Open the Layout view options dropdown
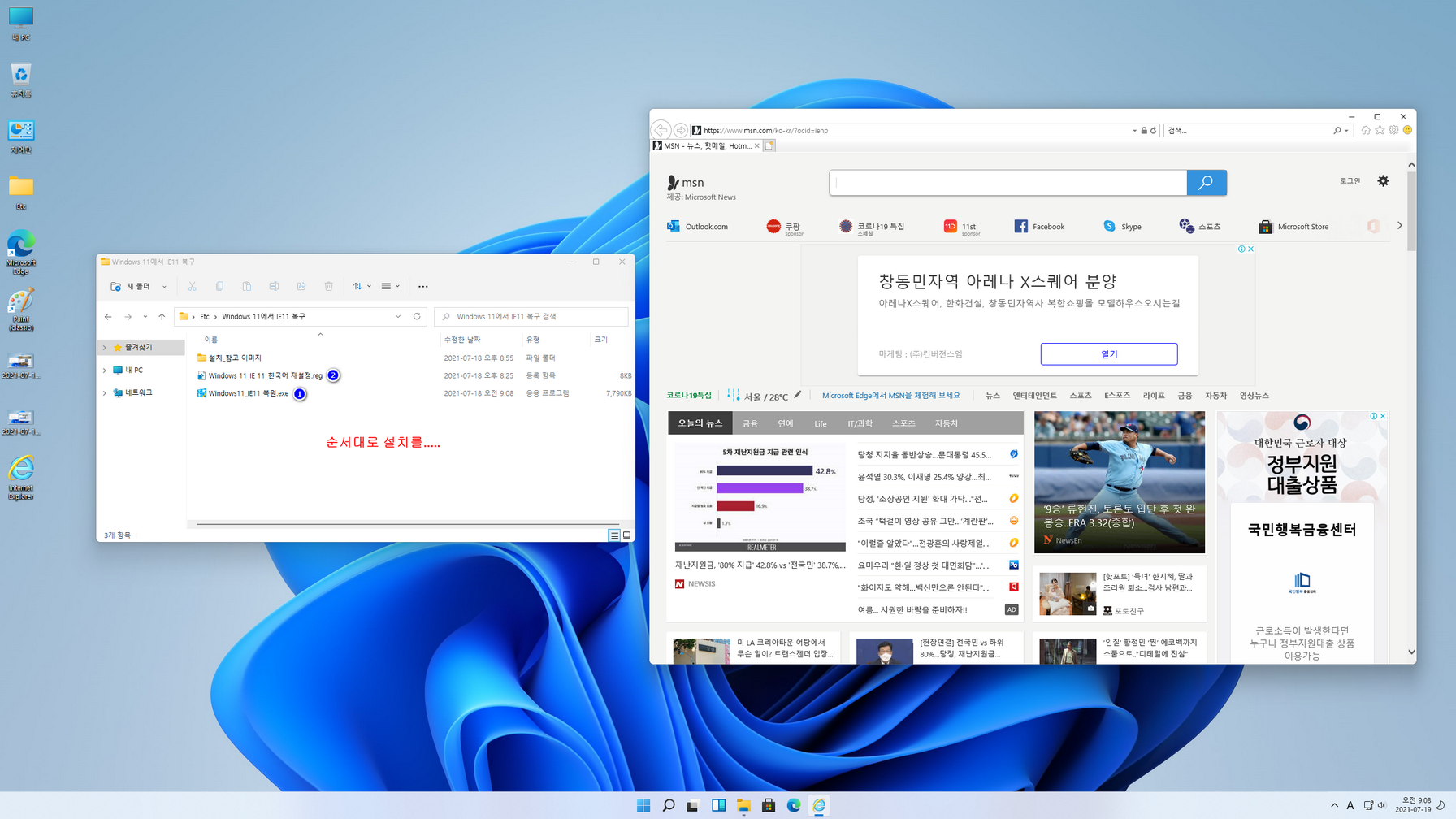1456x819 pixels. click(x=391, y=286)
